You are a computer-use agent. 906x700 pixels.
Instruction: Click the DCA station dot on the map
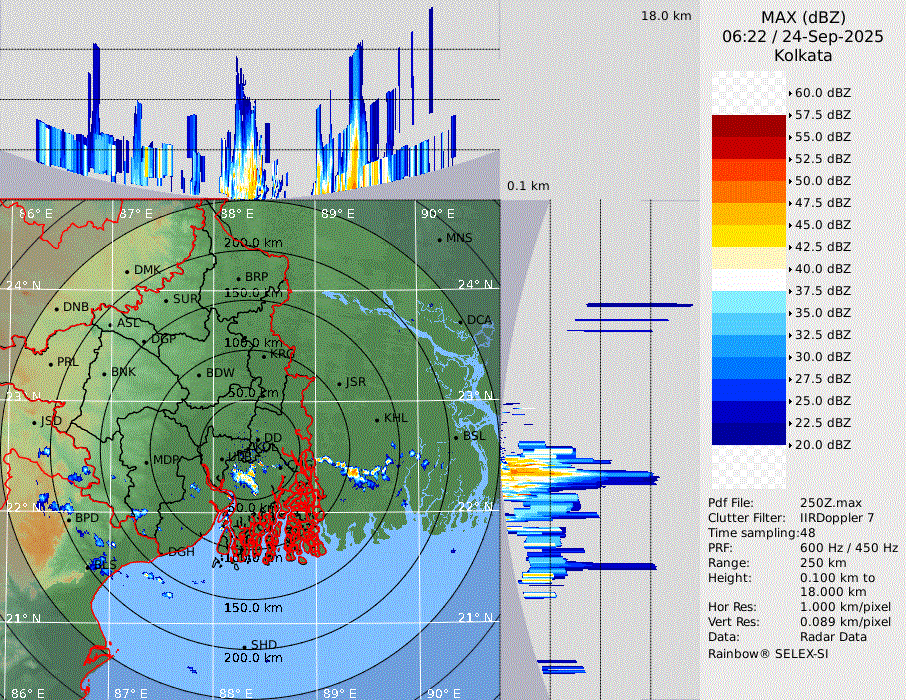[461, 321]
